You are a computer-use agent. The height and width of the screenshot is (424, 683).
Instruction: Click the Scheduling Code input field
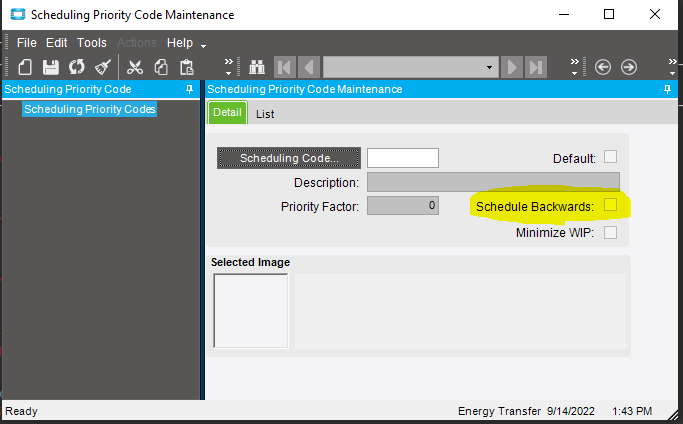[403, 158]
